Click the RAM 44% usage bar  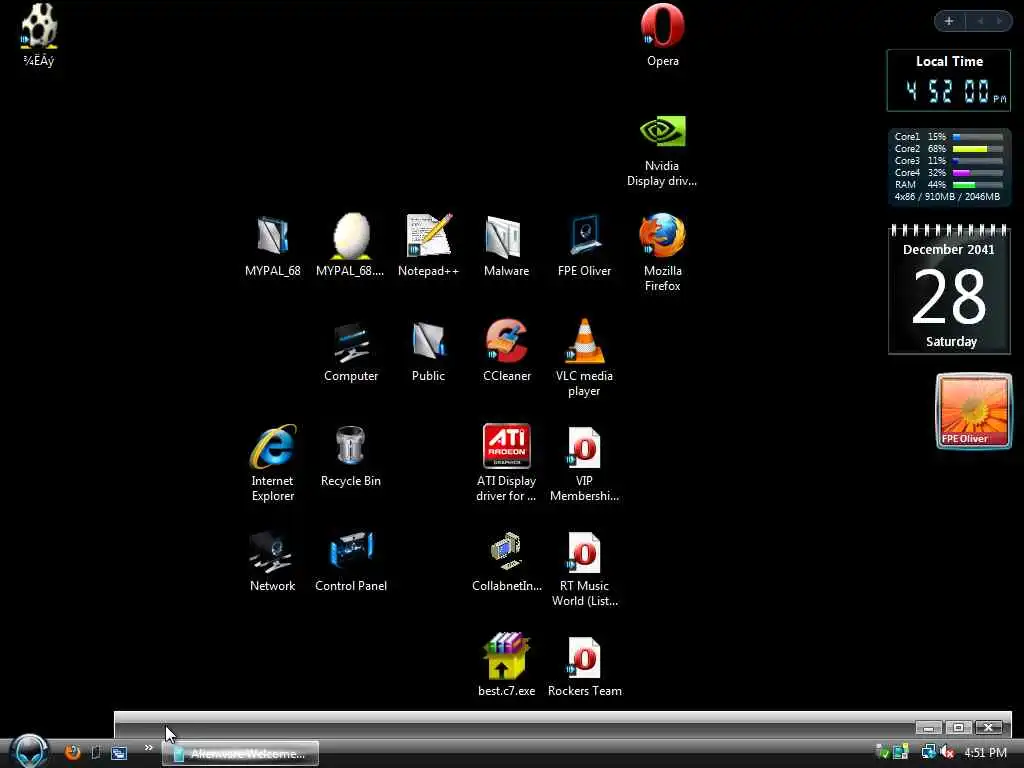click(x=978, y=185)
